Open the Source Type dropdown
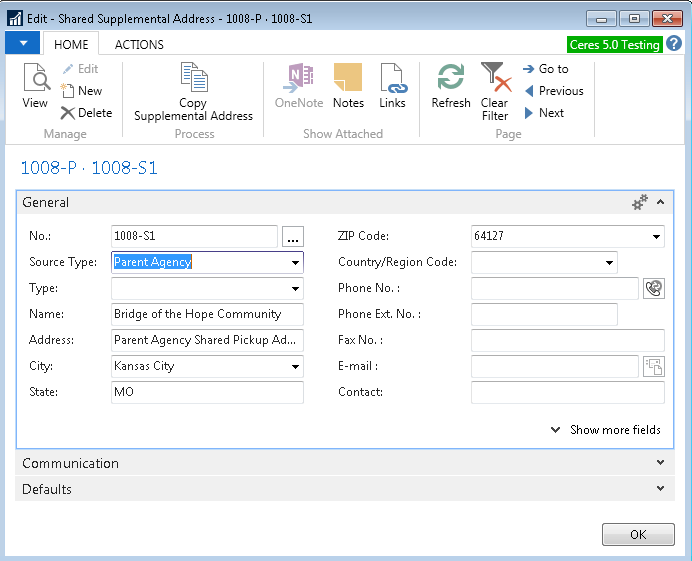This screenshot has width=692, height=561. click(x=295, y=262)
